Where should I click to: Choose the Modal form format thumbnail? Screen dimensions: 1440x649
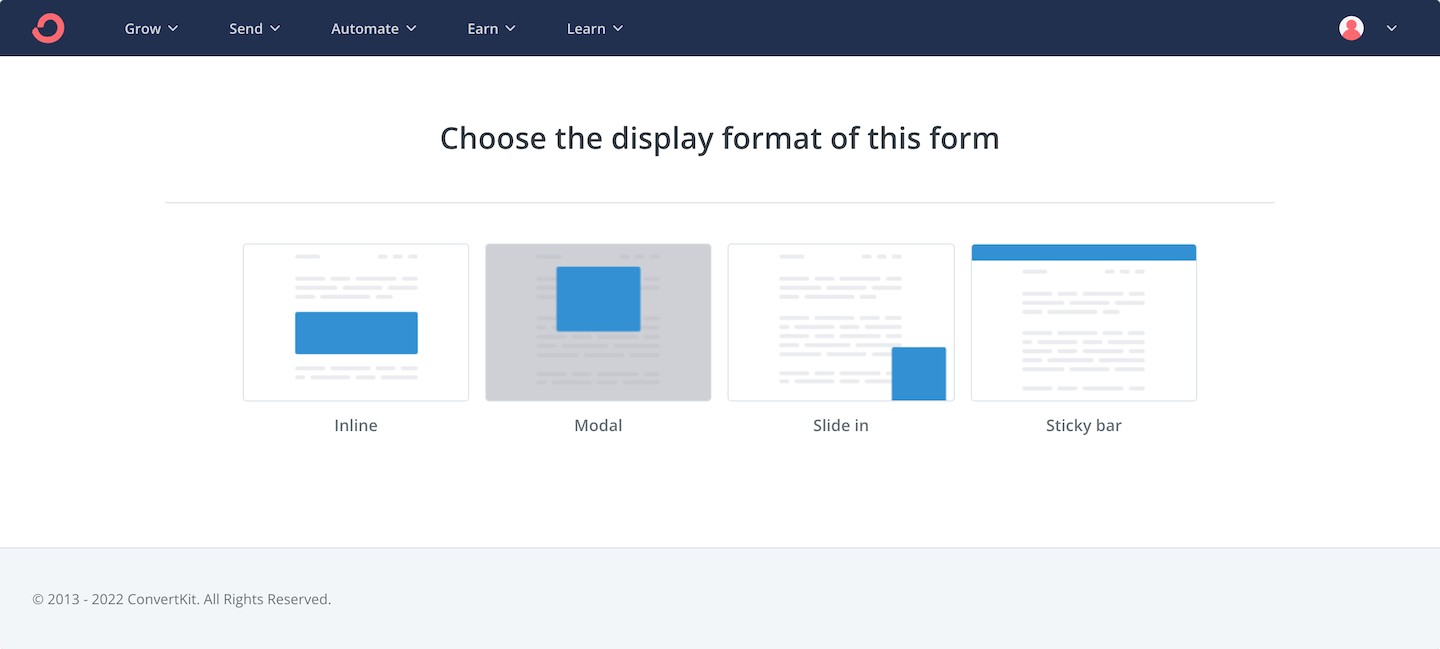tap(598, 322)
